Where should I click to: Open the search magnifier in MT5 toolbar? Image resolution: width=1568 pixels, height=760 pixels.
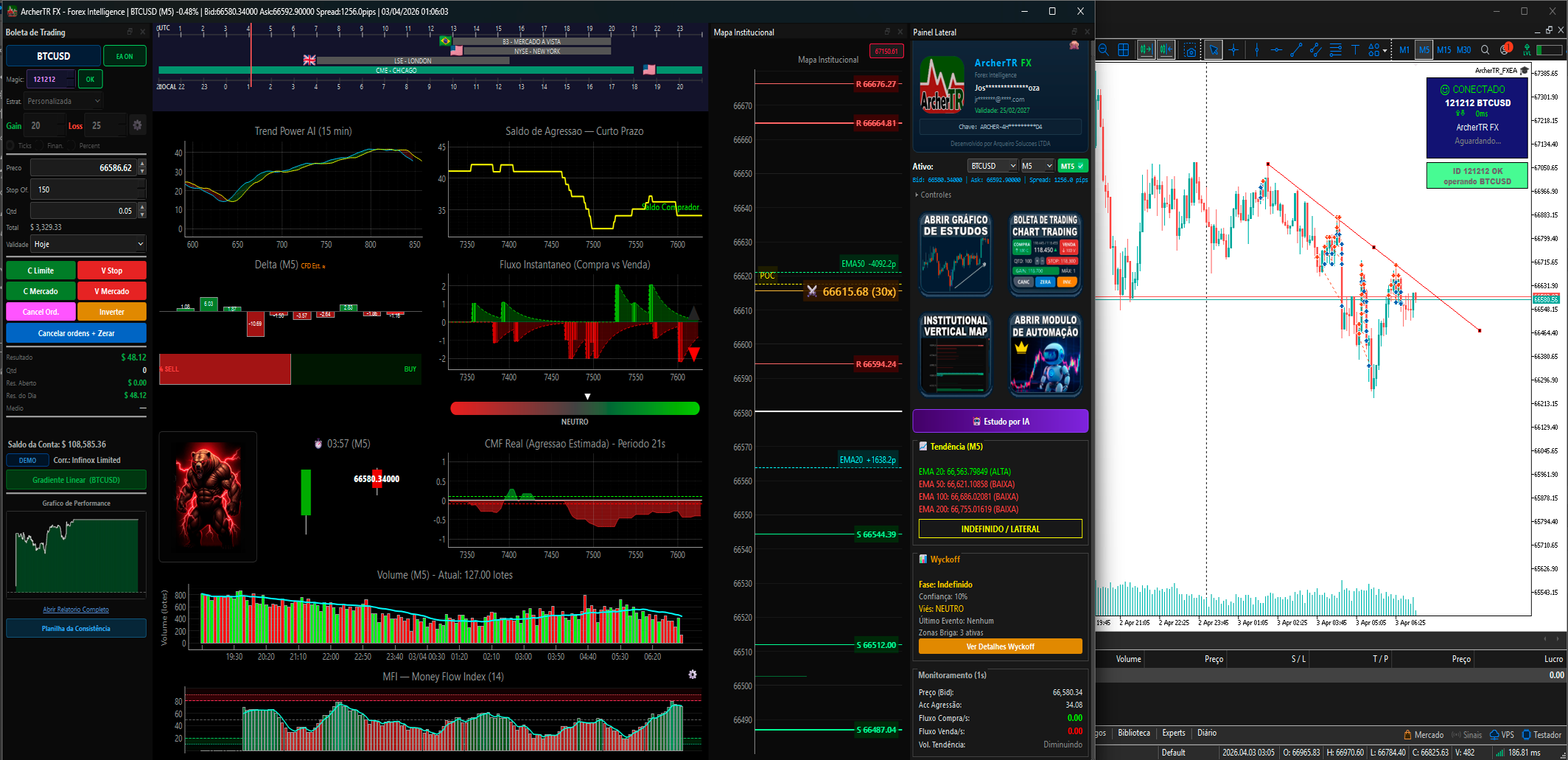click(x=1485, y=50)
